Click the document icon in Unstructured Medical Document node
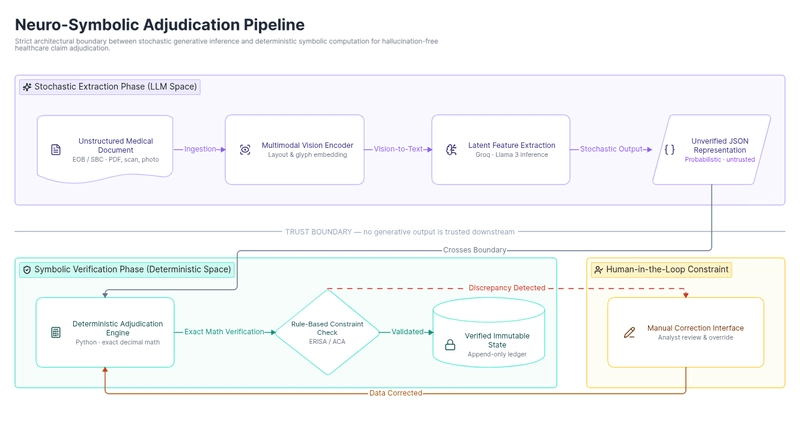The height and width of the screenshot is (425, 800). click(x=56, y=149)
